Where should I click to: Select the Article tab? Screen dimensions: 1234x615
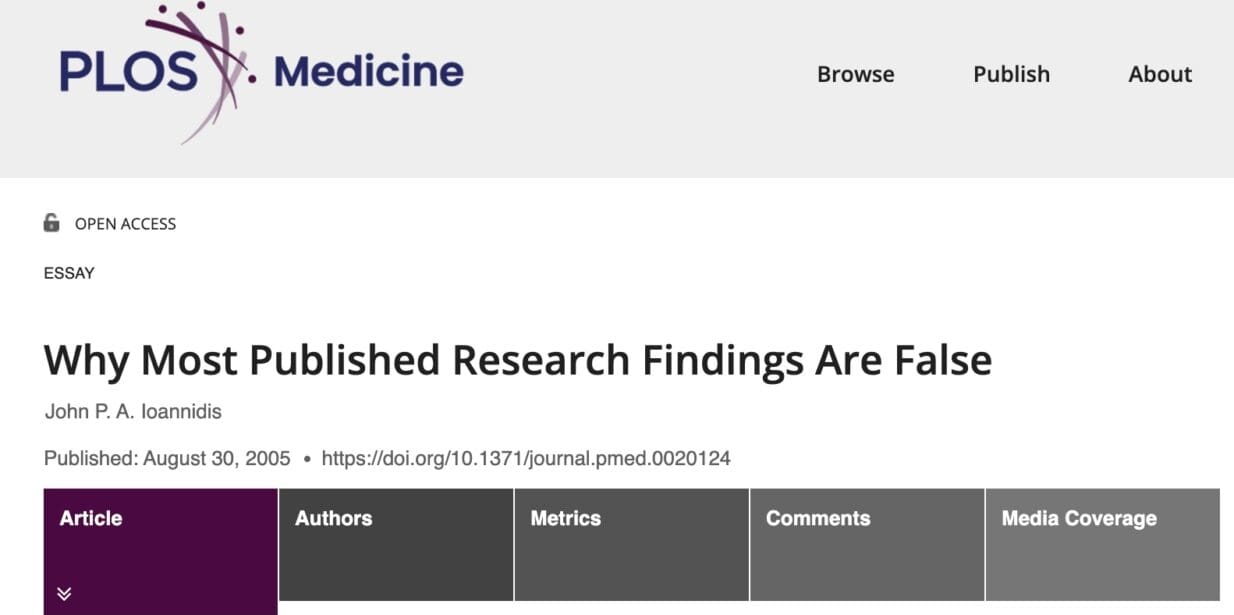point(91,518)
